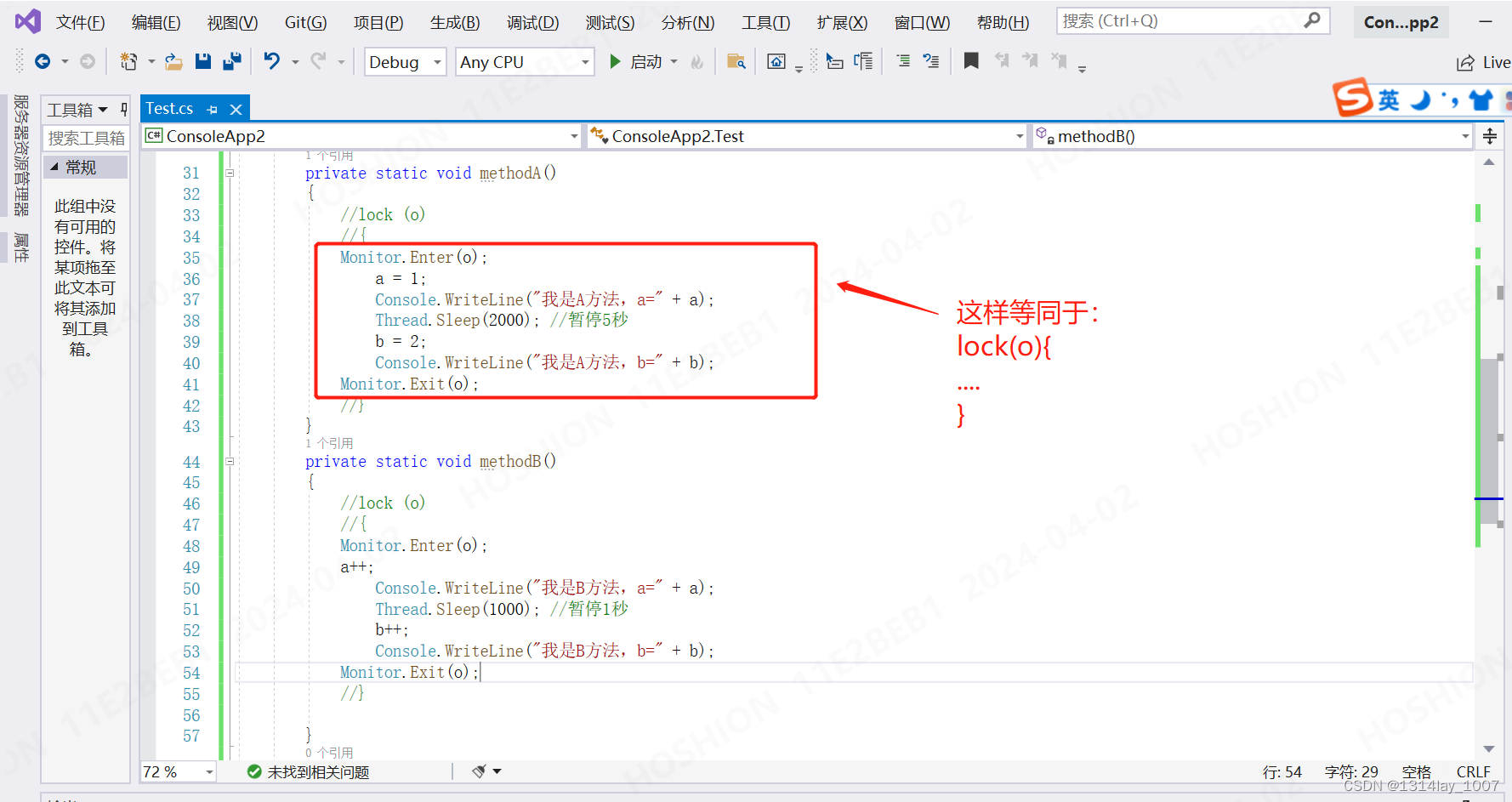The width and height of the screenshot is (1512, 802).
Task: Toggle a bookmark on current line
Action: 971,60
